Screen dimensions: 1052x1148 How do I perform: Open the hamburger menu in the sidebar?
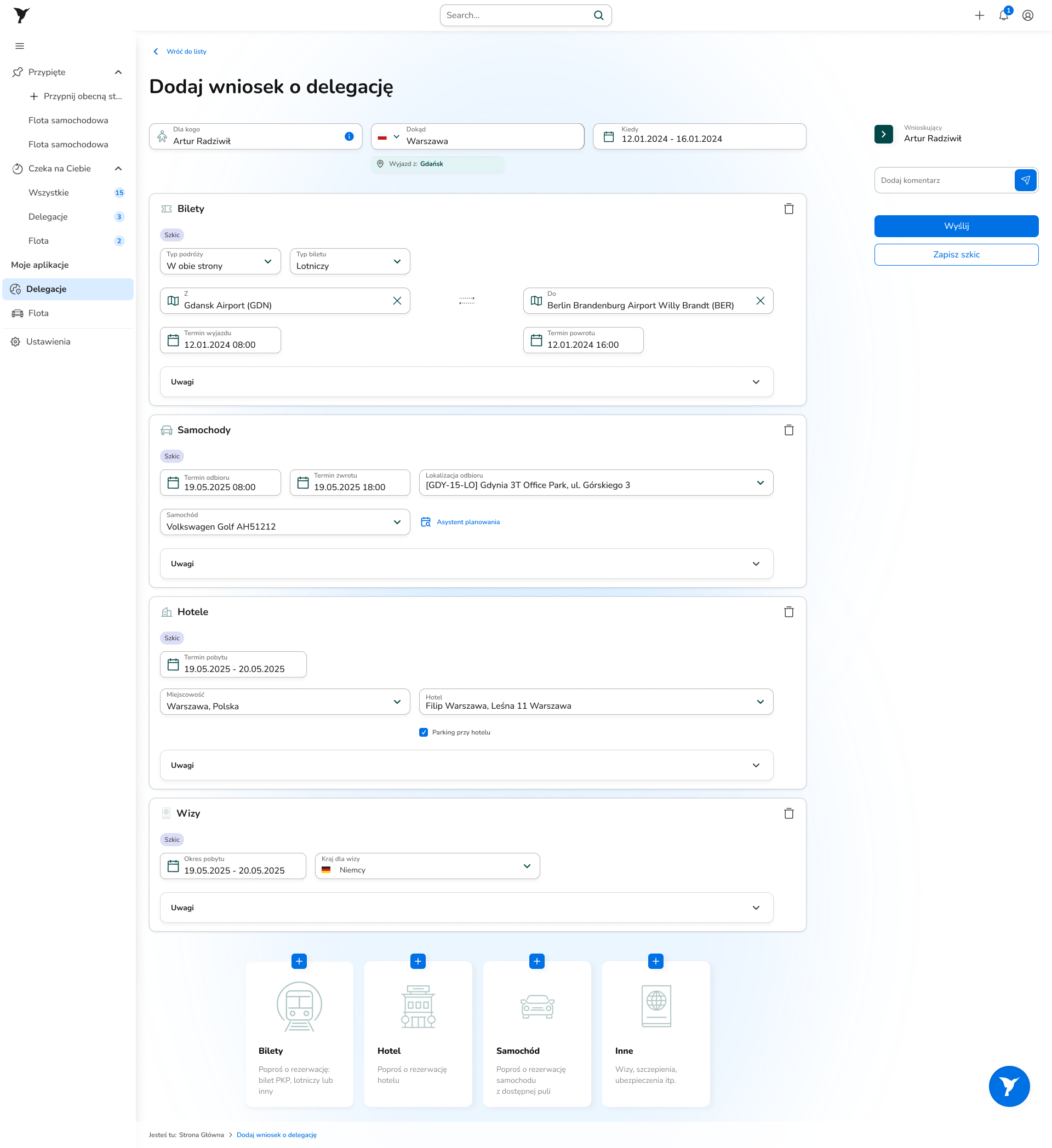click(x=19, y=46)
